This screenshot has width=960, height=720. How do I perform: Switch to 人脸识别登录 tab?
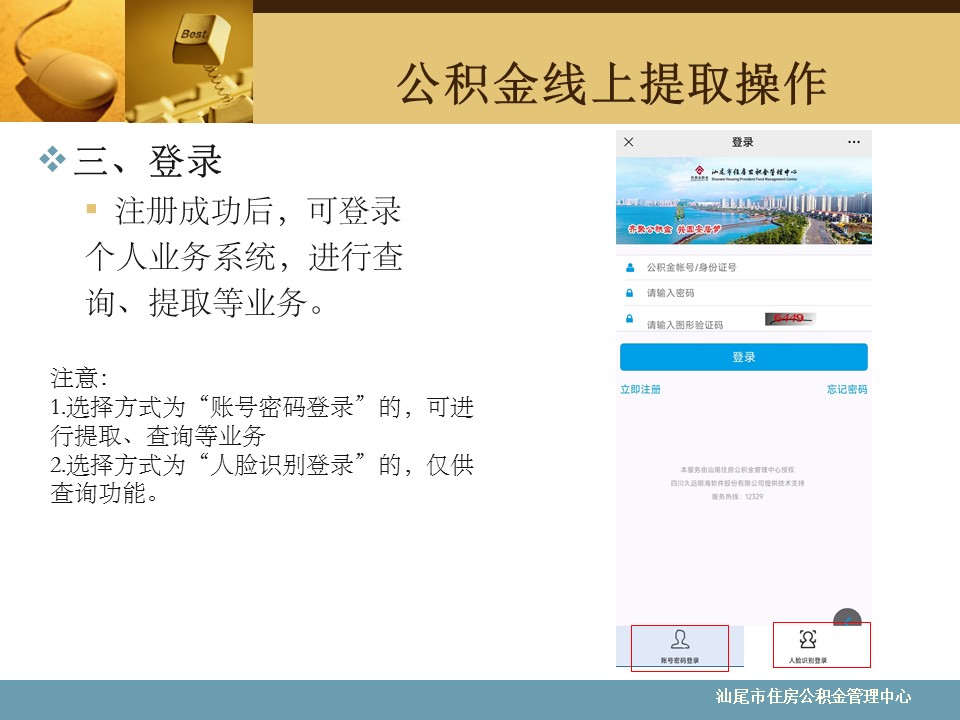click(x=808, y=646)
